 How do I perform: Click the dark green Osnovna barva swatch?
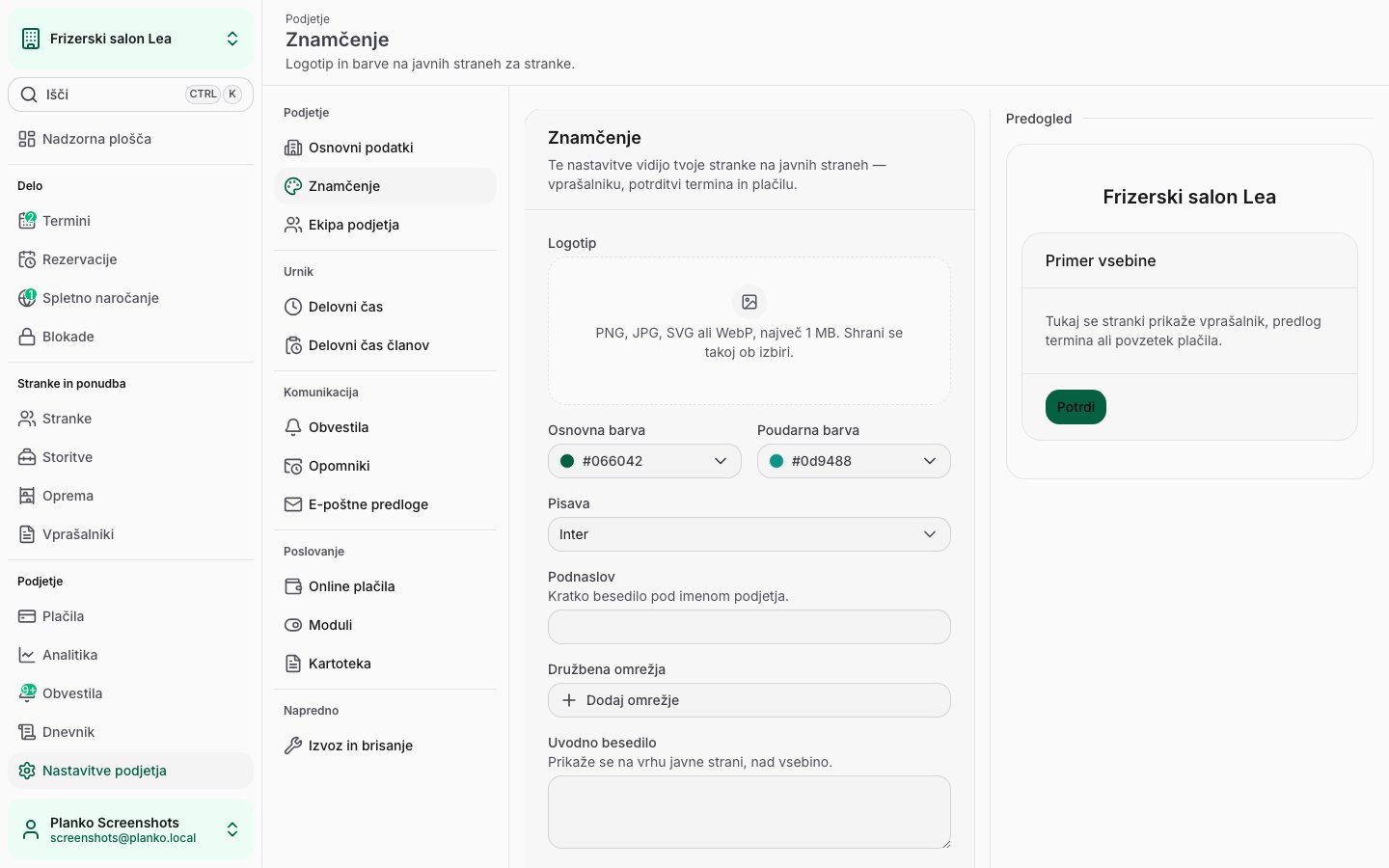(x=567, y=461)
